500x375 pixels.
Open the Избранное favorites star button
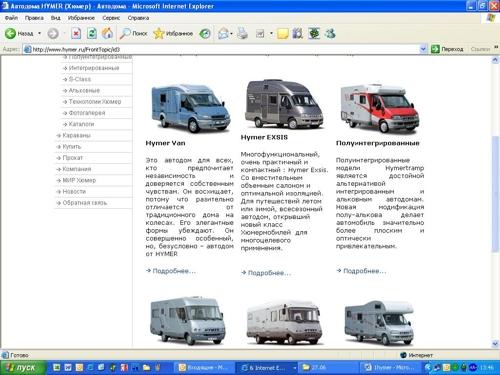[173, 33]
